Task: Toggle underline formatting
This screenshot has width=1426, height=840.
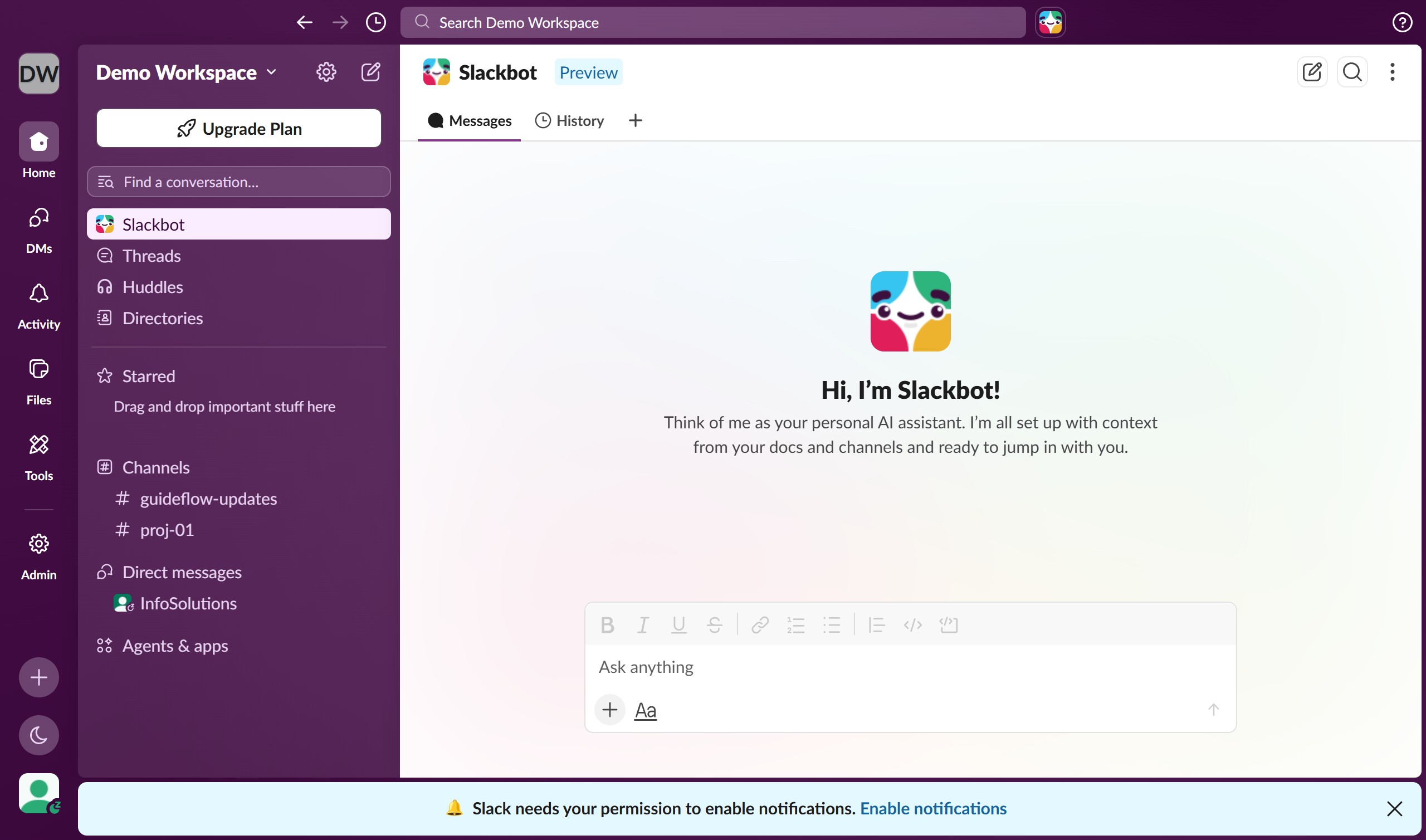Action: coord(678,625)
